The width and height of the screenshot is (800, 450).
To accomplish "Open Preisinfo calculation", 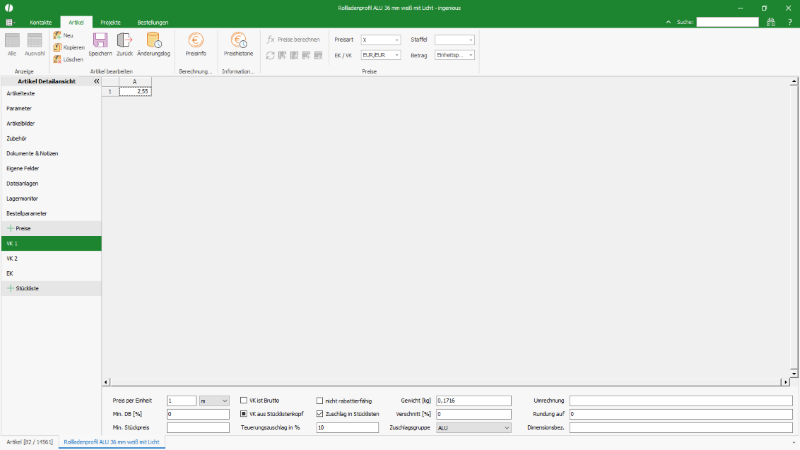I will (196, 44).
